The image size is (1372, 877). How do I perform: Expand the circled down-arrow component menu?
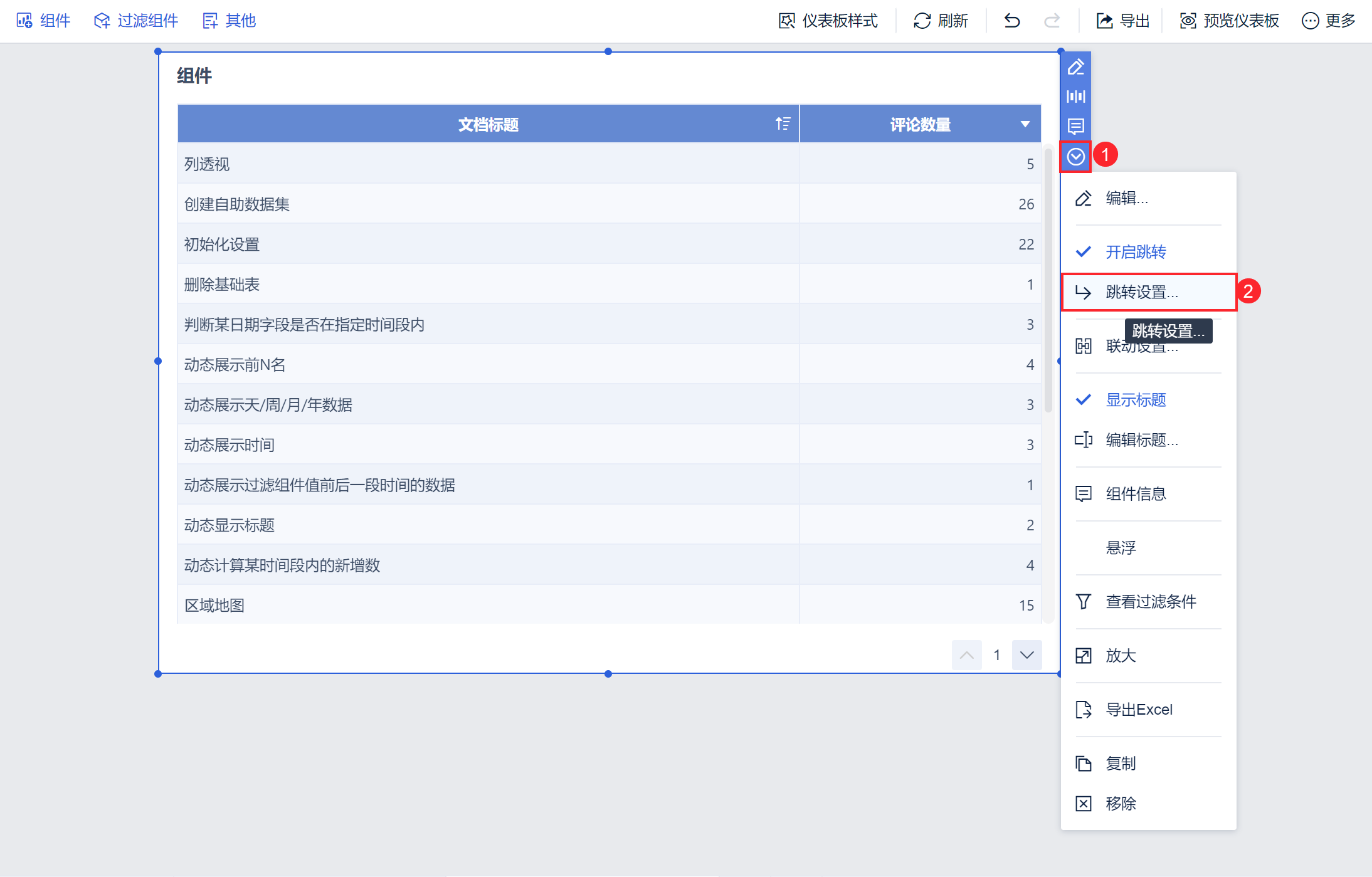(1075, 157)
